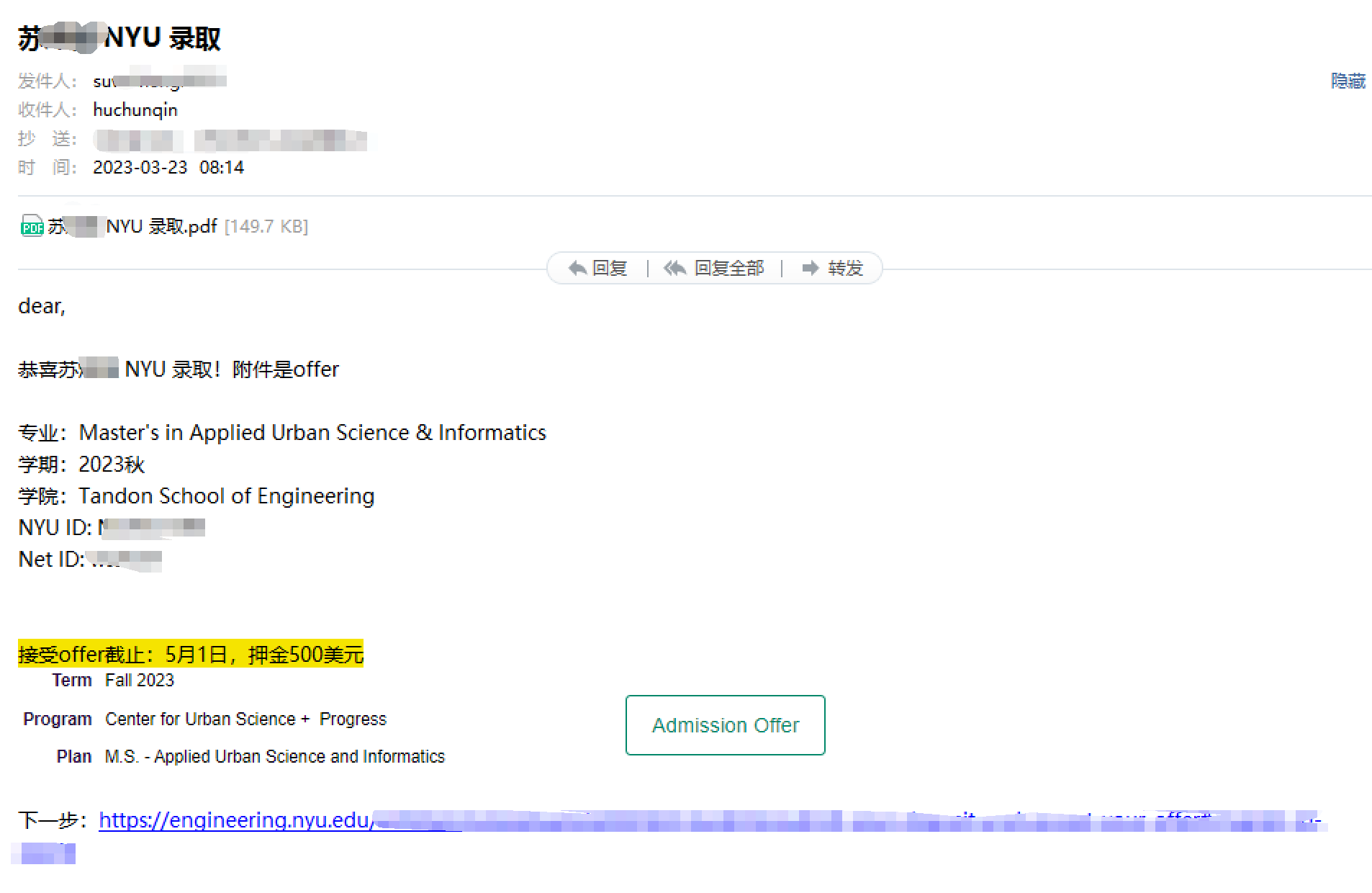Image resolution: width=1372 pixels, height=893 pixels.
Task: Click the text Fall 2023
Action: [x=140, y=681]
